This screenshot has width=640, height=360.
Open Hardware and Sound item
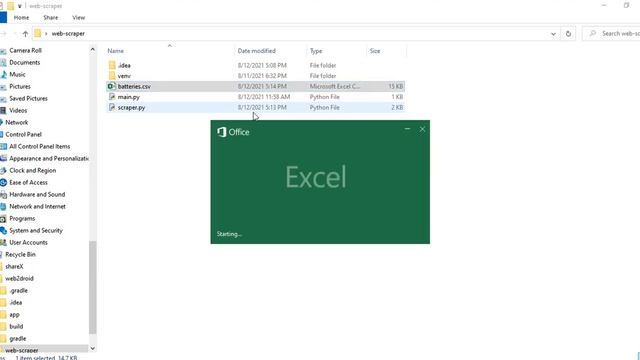click(37, 195)
